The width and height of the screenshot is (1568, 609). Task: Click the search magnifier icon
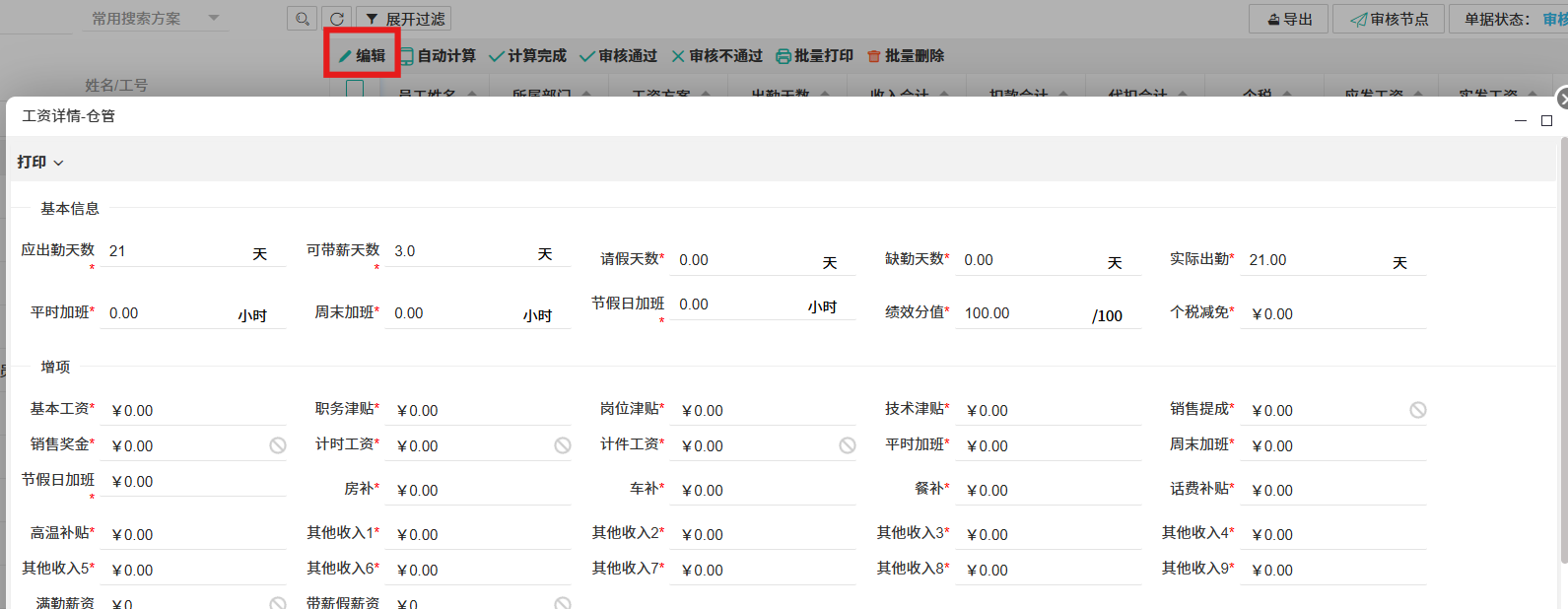pyautogui.click(x=303, y=19)
